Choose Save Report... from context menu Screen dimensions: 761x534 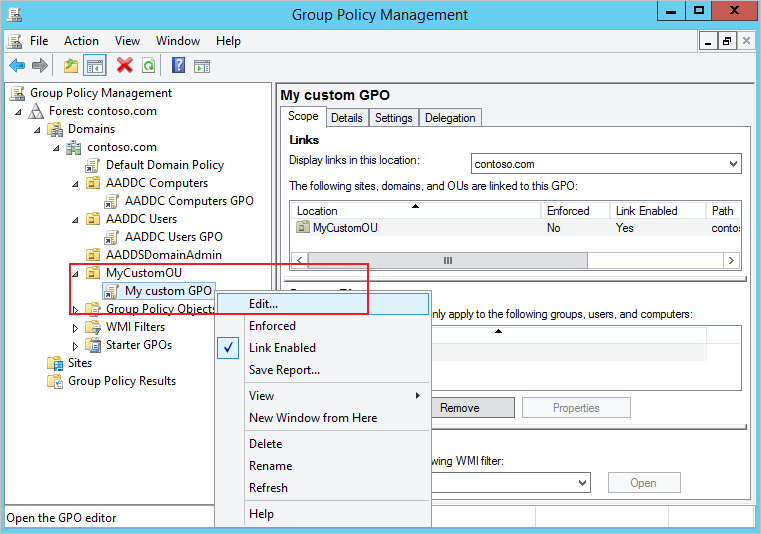tap(324, 370)
